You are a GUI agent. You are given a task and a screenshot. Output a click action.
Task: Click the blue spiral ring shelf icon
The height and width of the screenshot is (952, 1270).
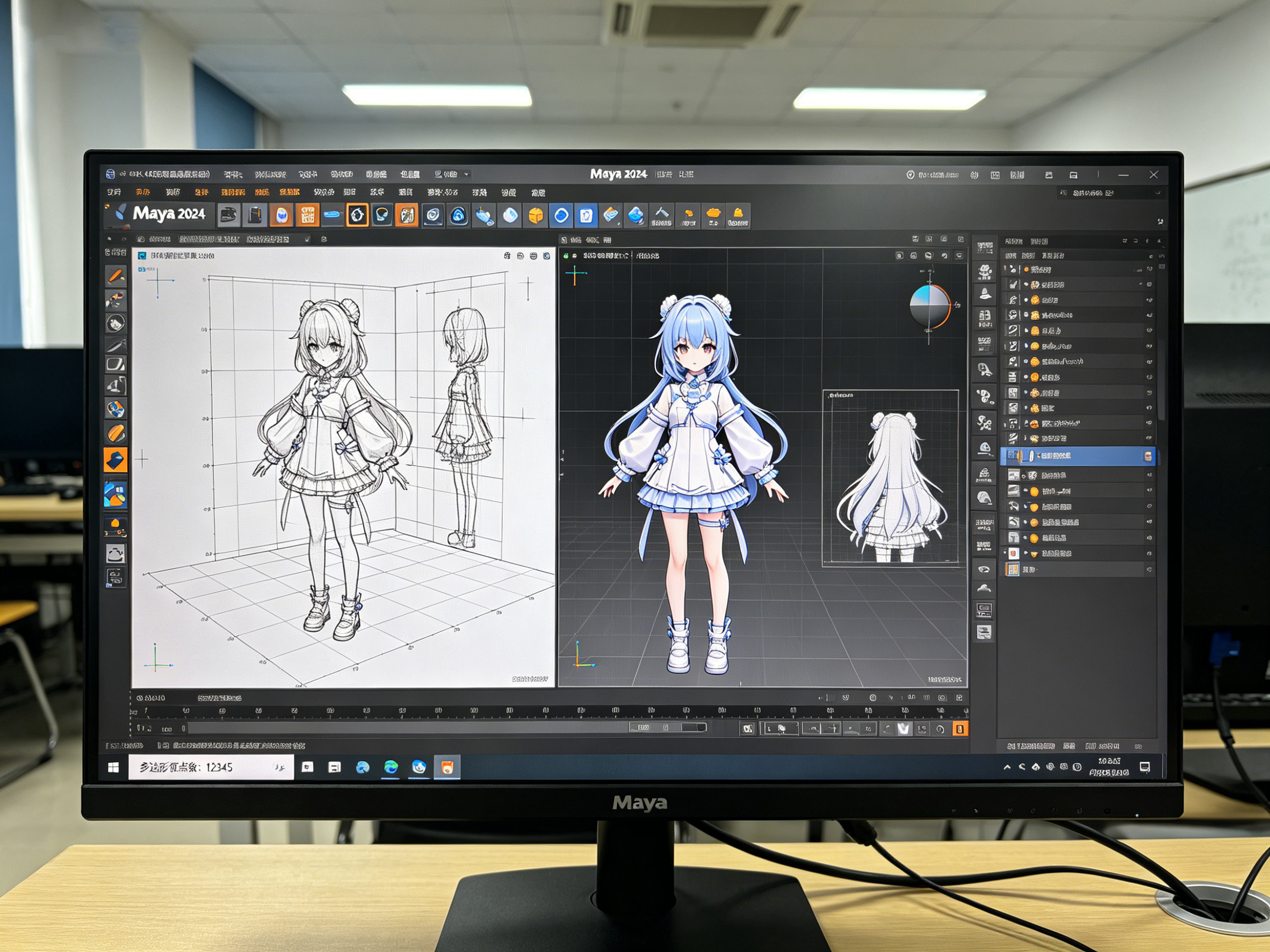(458, 216)
